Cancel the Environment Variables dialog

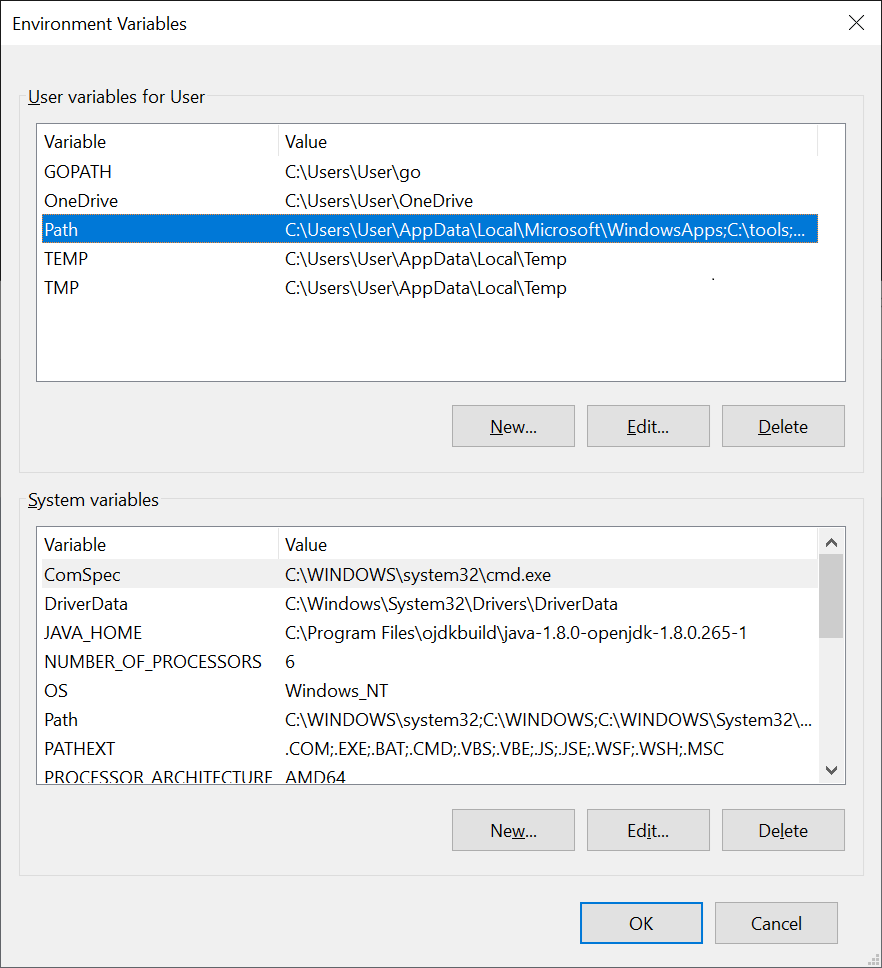click(776, 922)
